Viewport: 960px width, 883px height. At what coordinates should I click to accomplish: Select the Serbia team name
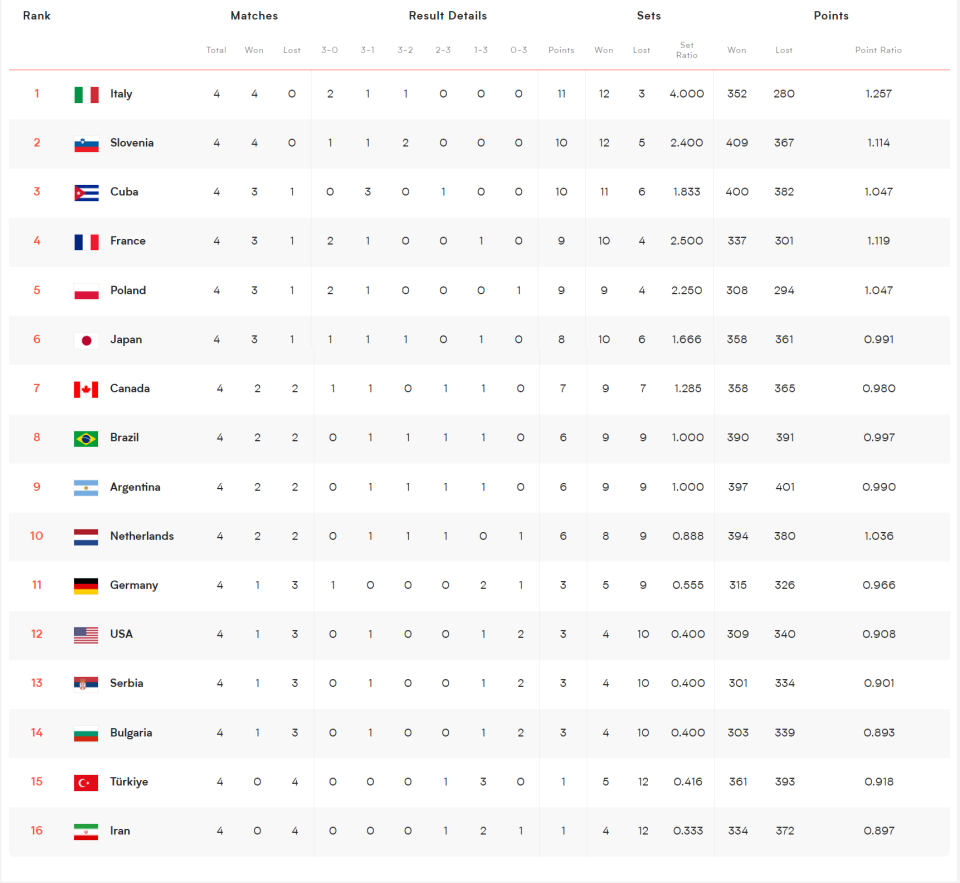coord(127,683)
